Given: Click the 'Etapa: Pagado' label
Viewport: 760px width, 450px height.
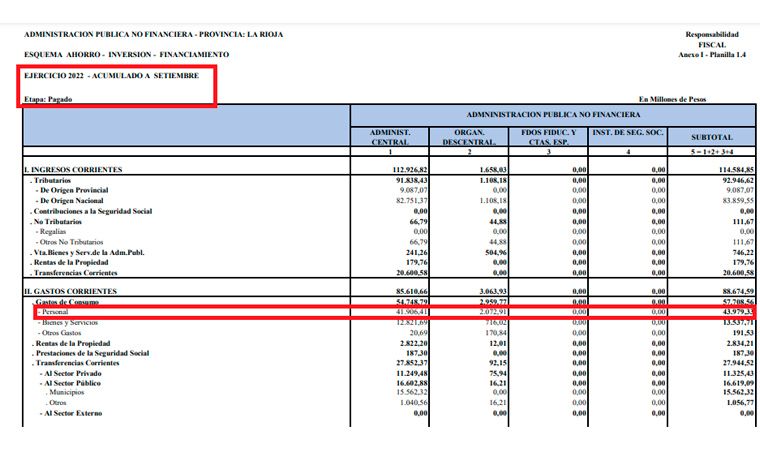Looking at the screenshot, I should pos(48,99).
